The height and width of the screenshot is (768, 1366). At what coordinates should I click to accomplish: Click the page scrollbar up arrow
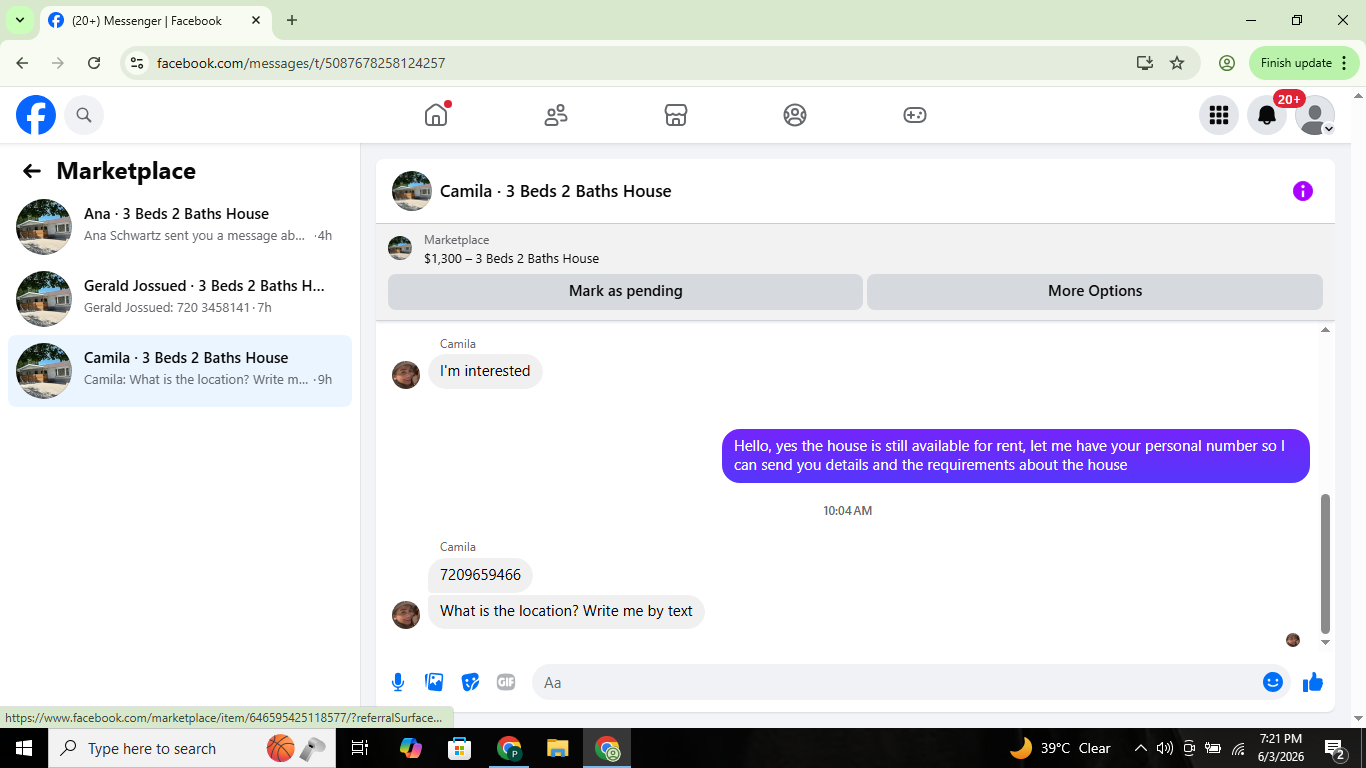pos(1357,95)
